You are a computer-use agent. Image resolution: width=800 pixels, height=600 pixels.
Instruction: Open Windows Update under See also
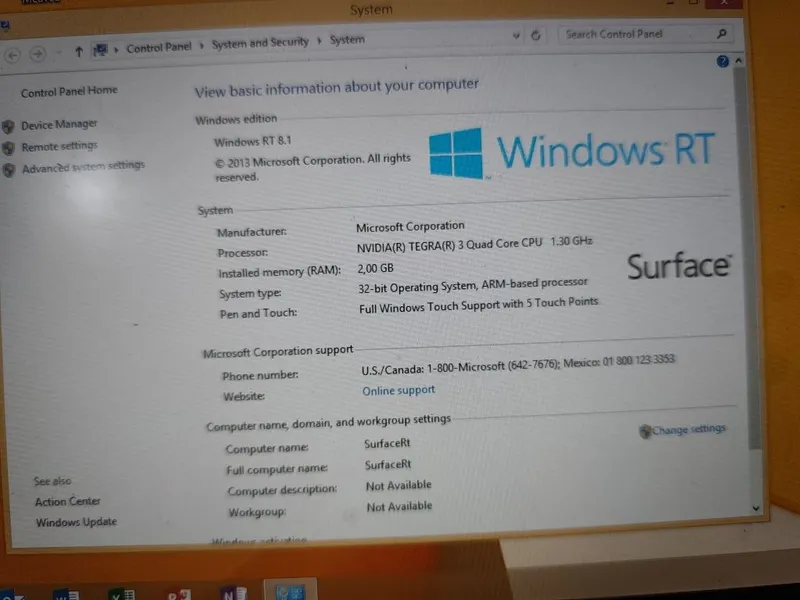point(76,522)
